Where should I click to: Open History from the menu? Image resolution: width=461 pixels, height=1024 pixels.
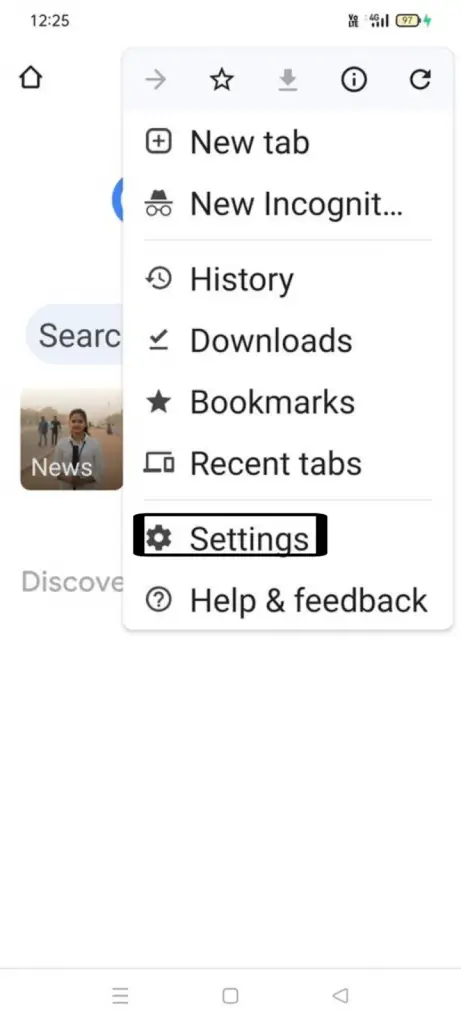[287, 280]
